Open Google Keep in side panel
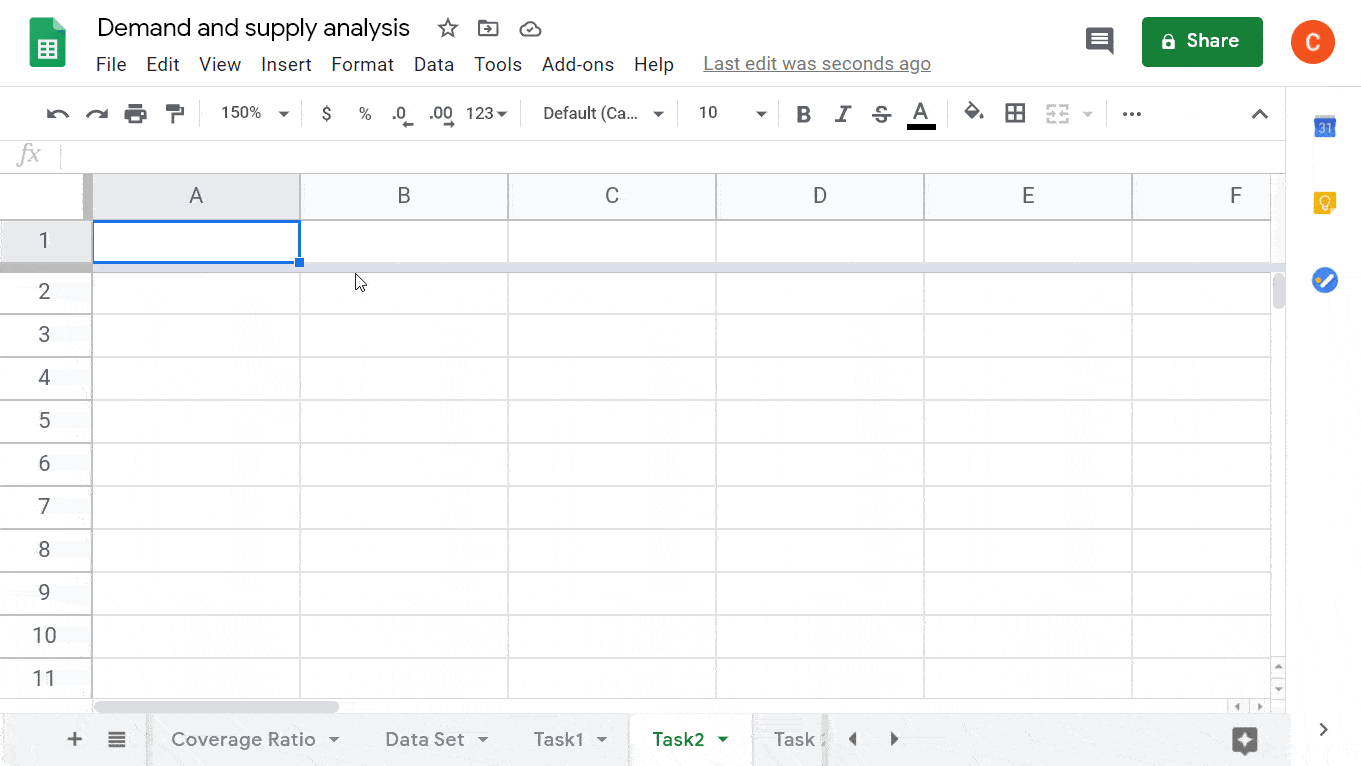Viewport: 1361px width, 766px height. [1324, 203]
